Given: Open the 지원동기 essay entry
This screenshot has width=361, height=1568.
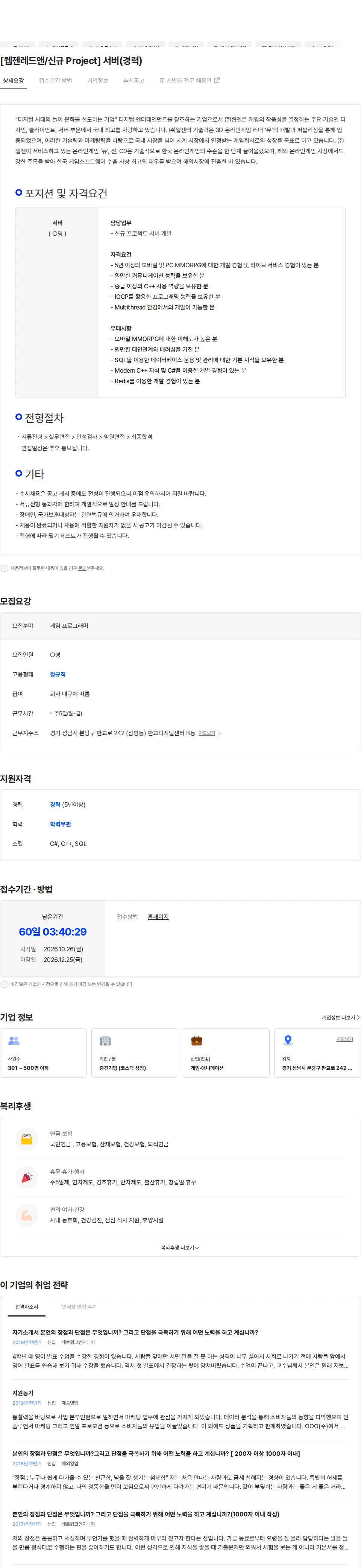Looking at the screenshot, I should (x=23, y=1393).
